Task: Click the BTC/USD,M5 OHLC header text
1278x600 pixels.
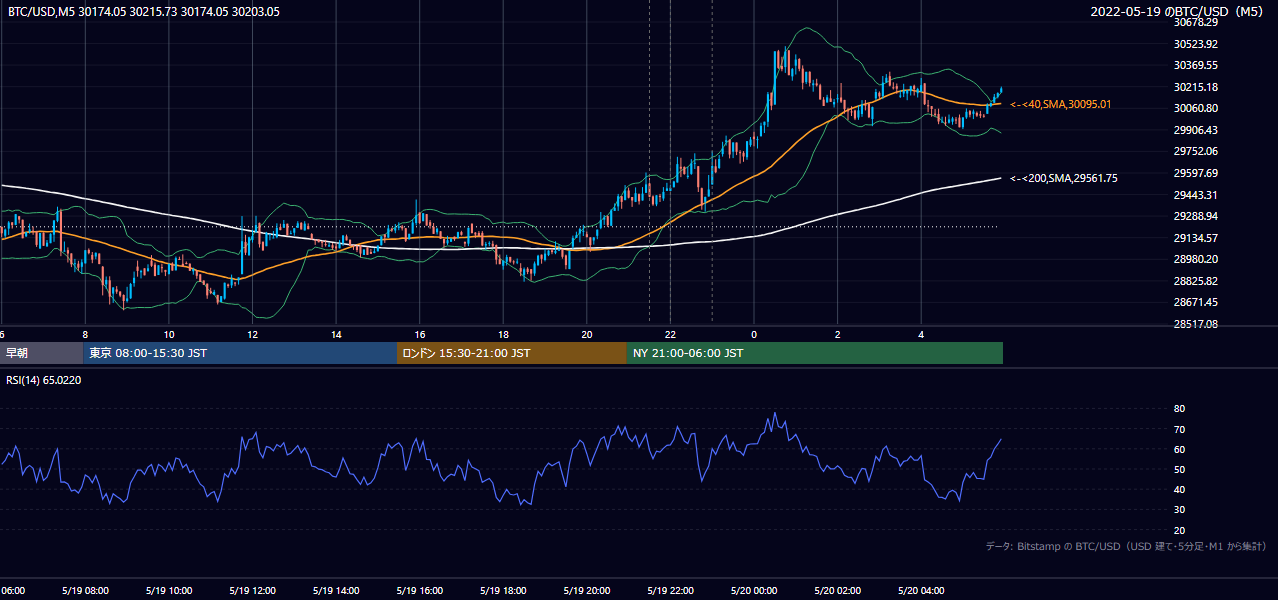Action: [x=144, y=12]
